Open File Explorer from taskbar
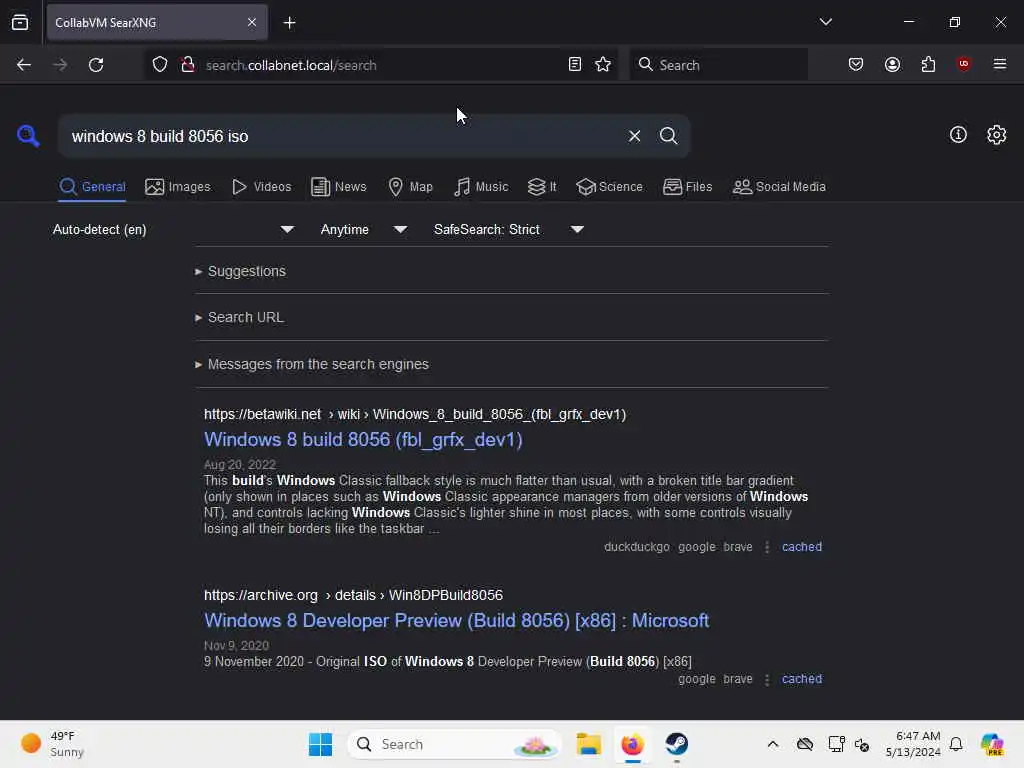1024x768 pixels. (588, 744)
